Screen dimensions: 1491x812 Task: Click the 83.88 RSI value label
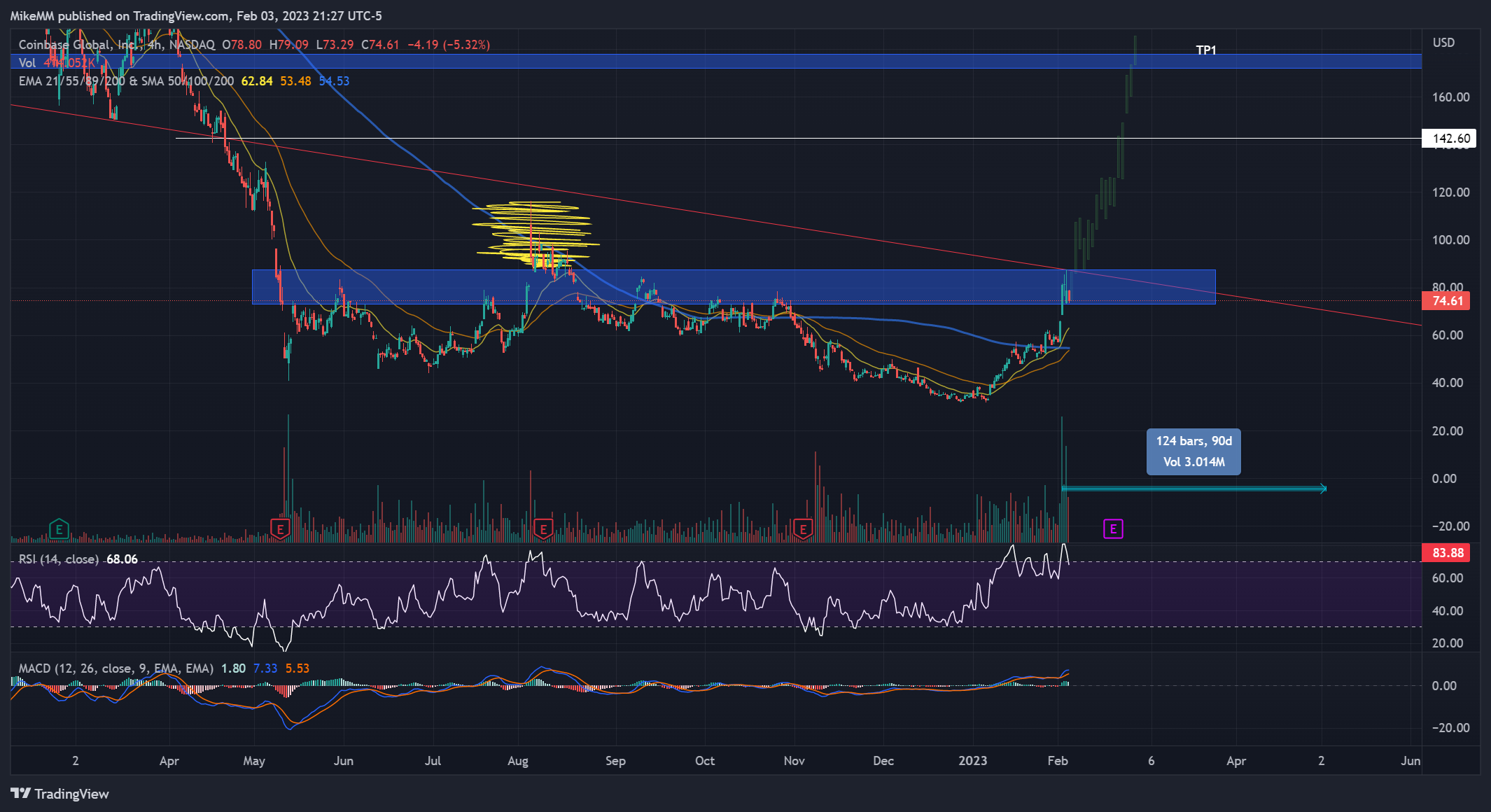pyautogui.click(x=1446, y=553)
